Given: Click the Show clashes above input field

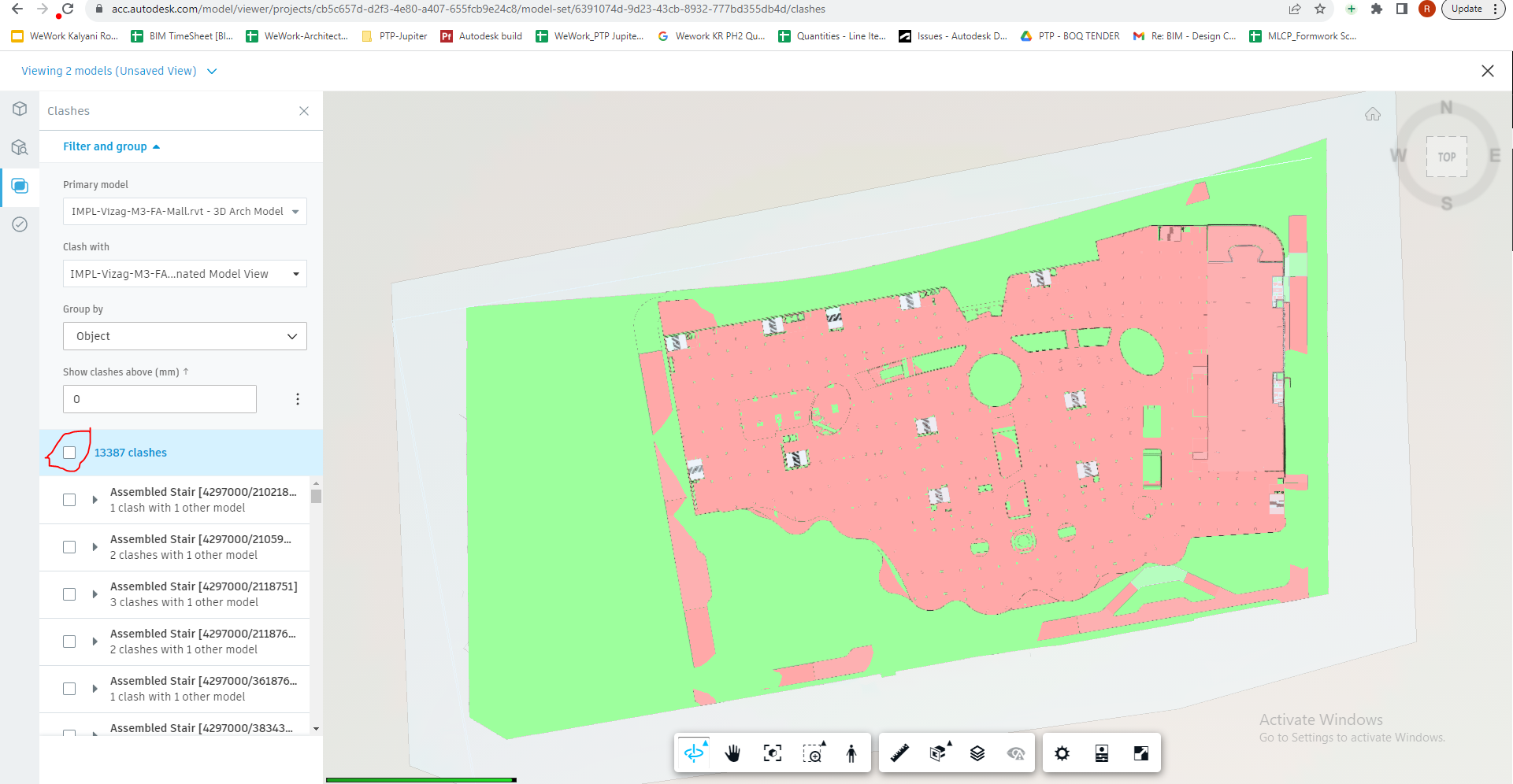Looking at the screenshot, I should click(159, 399).
